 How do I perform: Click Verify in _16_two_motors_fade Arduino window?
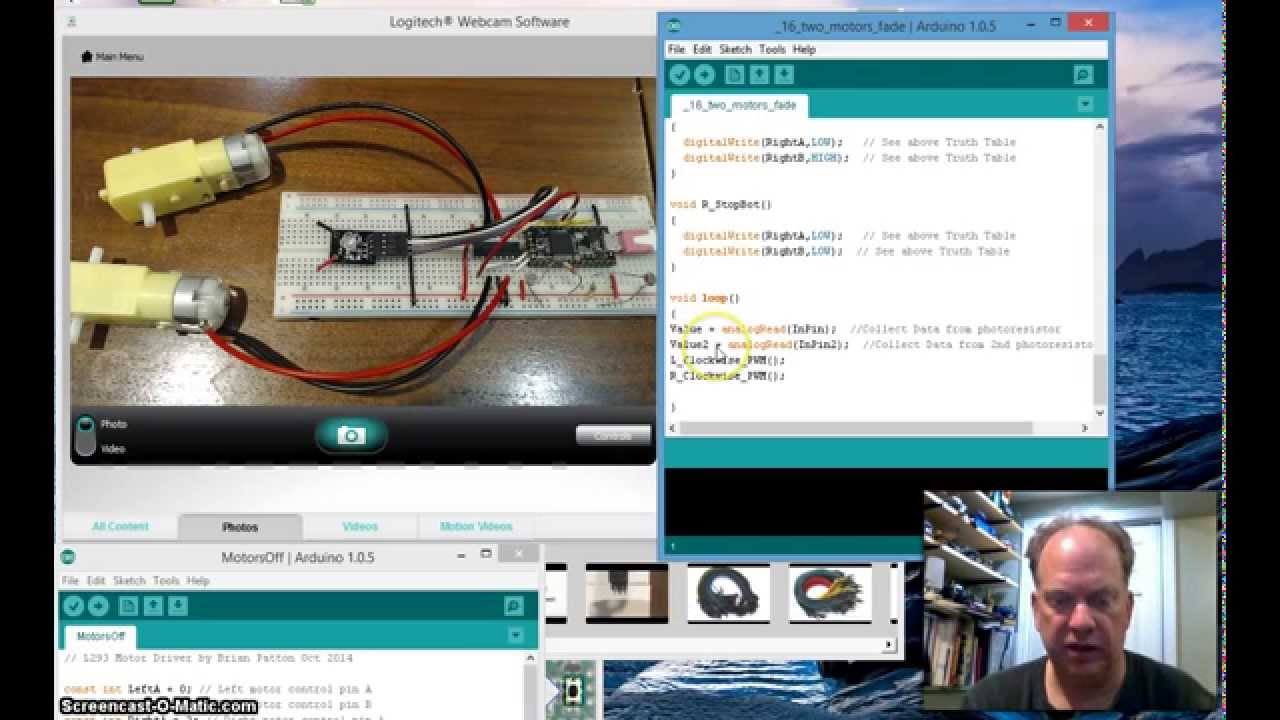(x=680, y=74)
